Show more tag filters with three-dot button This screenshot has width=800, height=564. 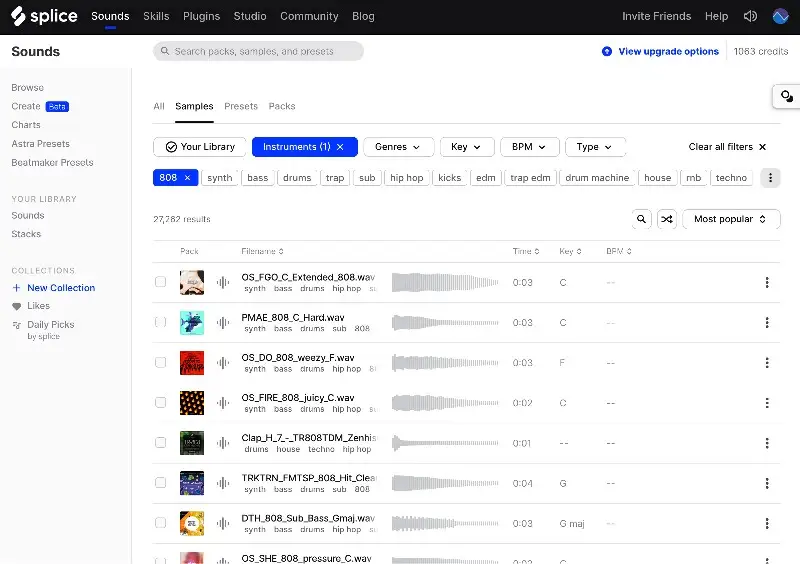[x=770, y=178]
